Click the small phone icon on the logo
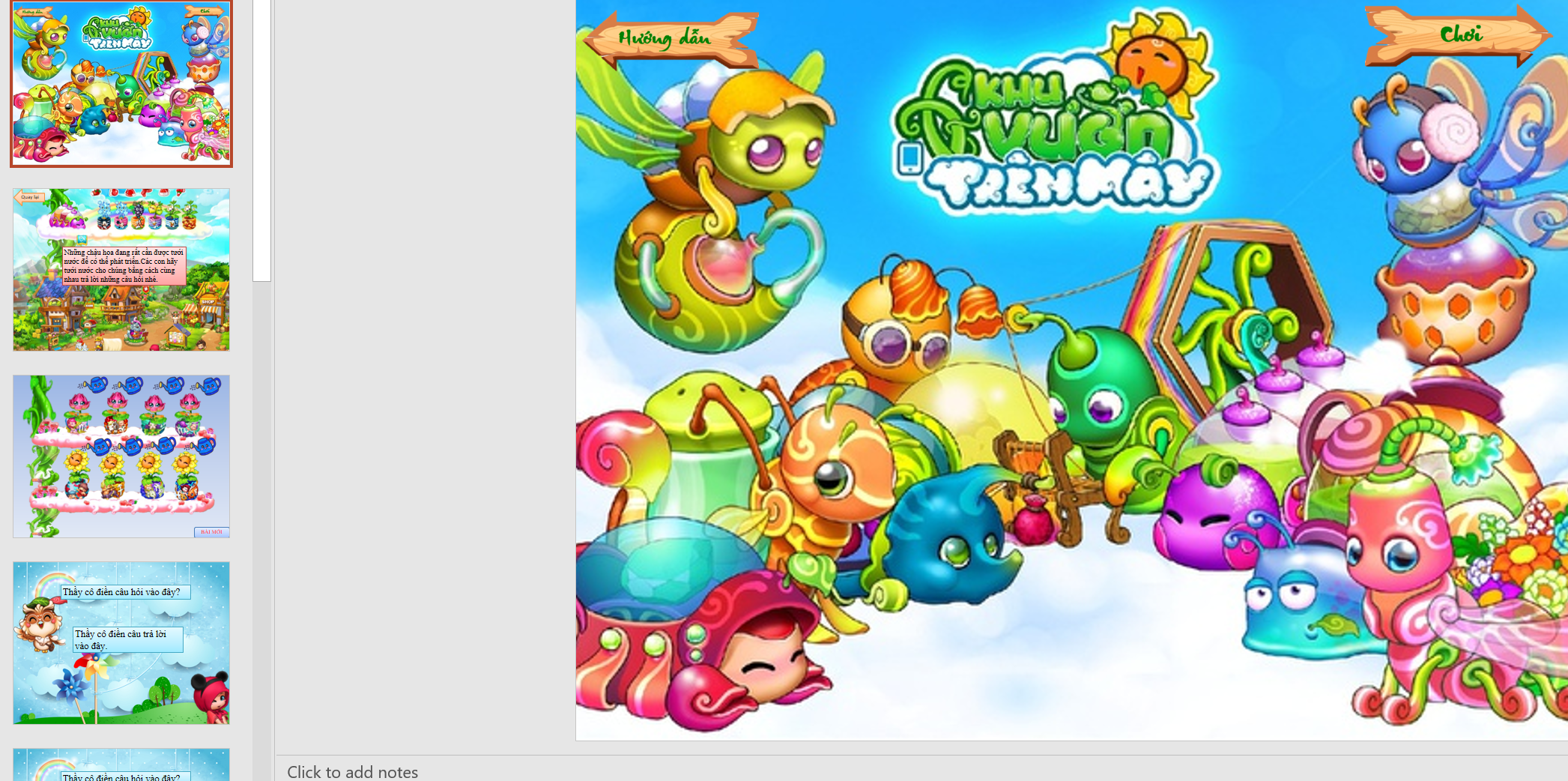 coord(909,157)
